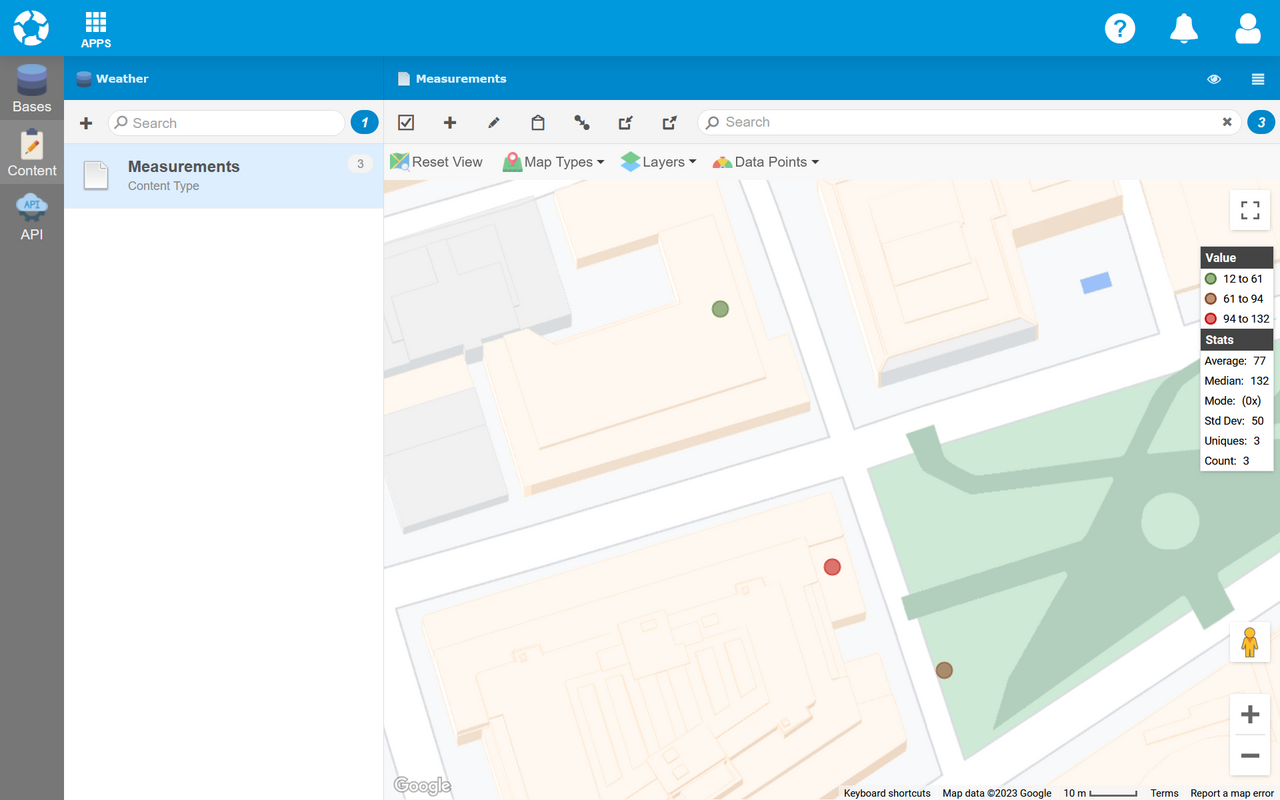This screenshot has height=800, width=1280.
Task: Click the pencil edit icon in toolbar
Action: click(493, 123)
